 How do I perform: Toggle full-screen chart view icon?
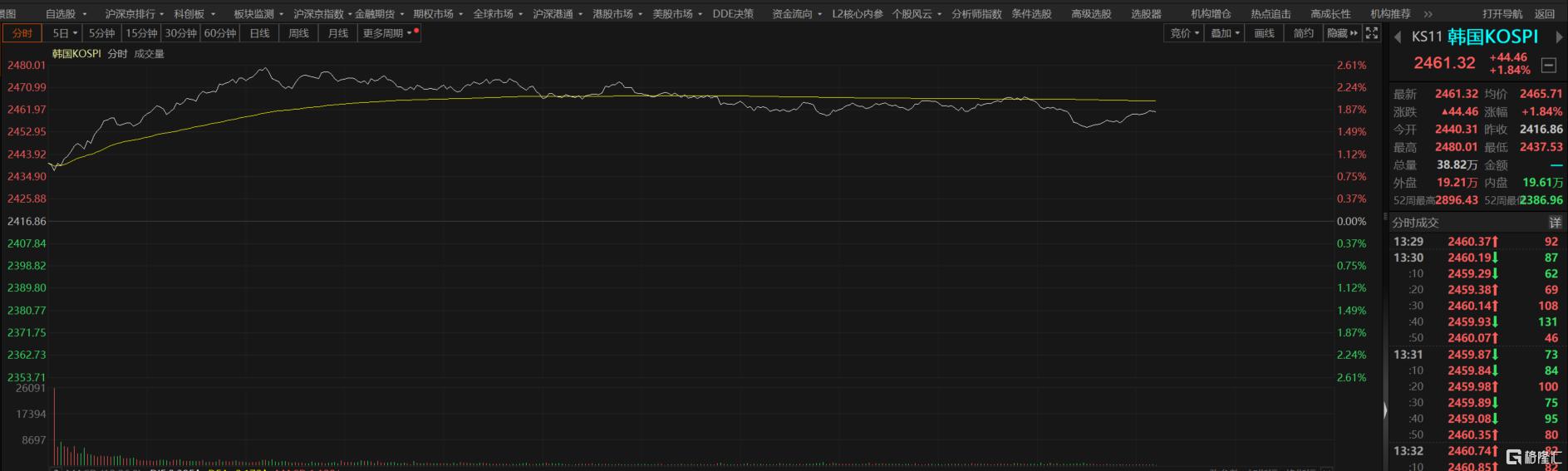(x=1372, y=33)
